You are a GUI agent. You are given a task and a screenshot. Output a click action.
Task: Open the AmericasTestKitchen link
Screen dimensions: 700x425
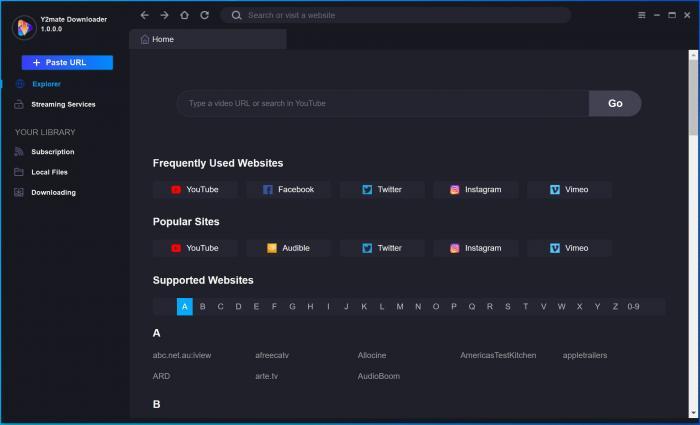pos(498,355)
